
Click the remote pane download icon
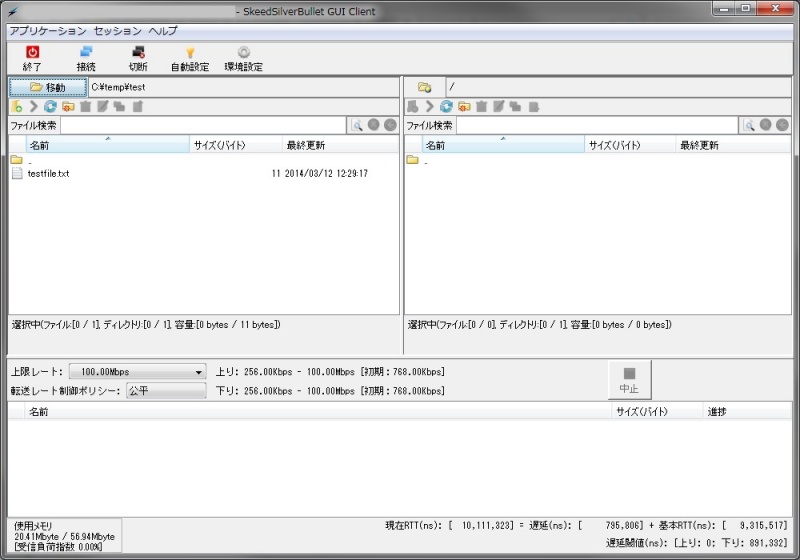(x=412, y=106)
